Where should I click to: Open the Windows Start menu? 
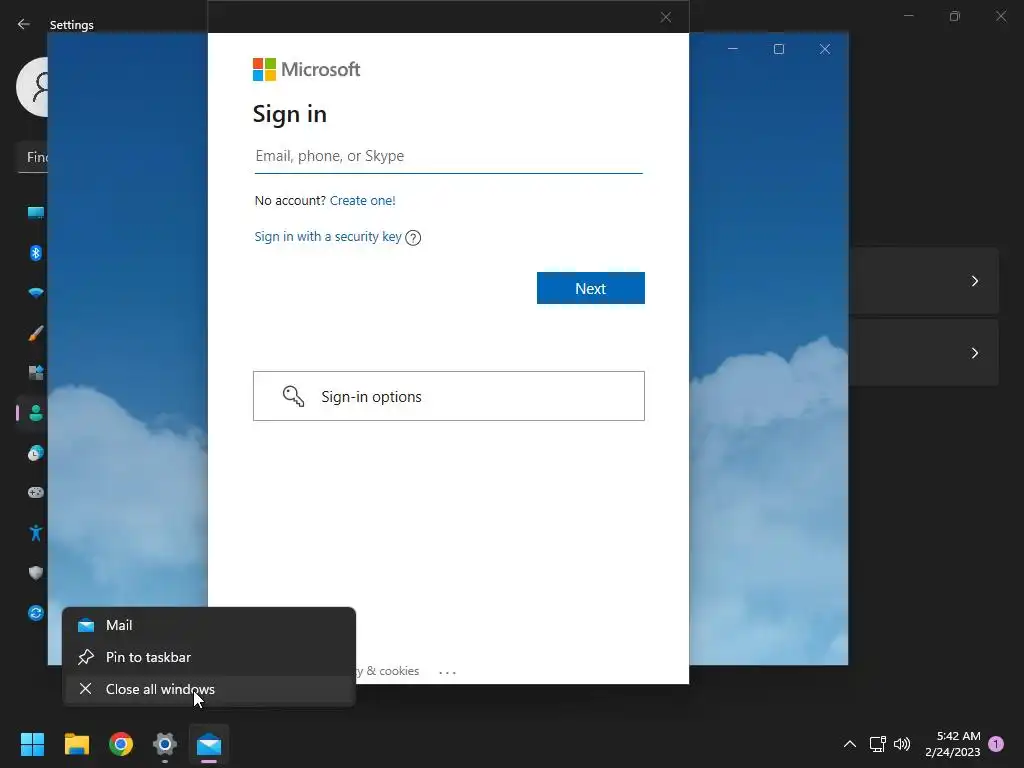(x=32, y=744)
